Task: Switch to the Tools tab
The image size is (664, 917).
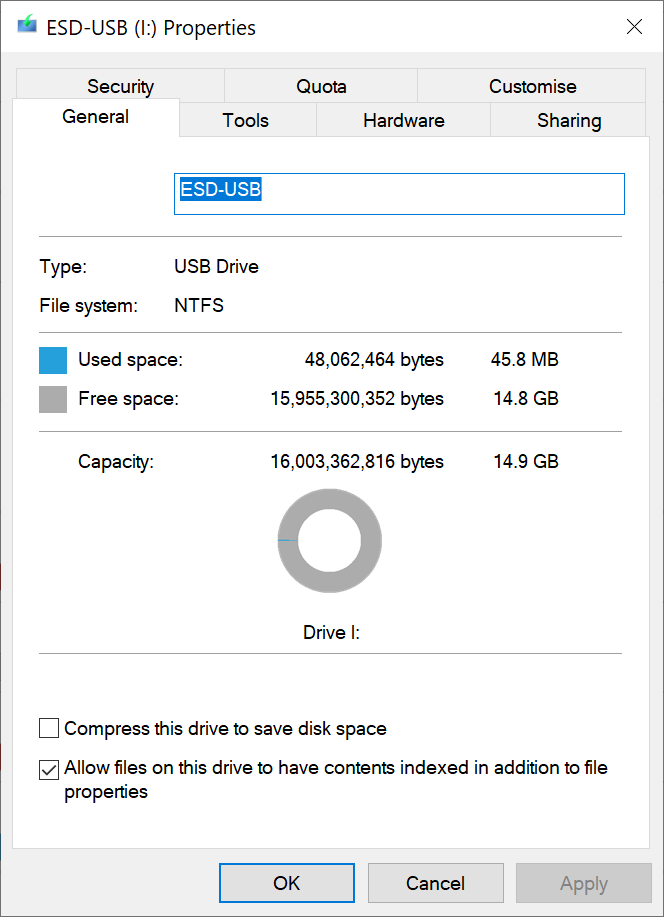Action: (246, 120)
